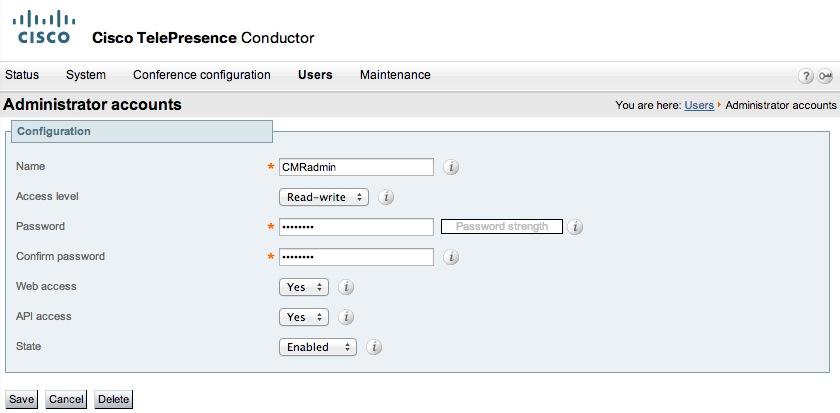
Task: Open the Conference configuration menu
Action: (x=202, y=75)
